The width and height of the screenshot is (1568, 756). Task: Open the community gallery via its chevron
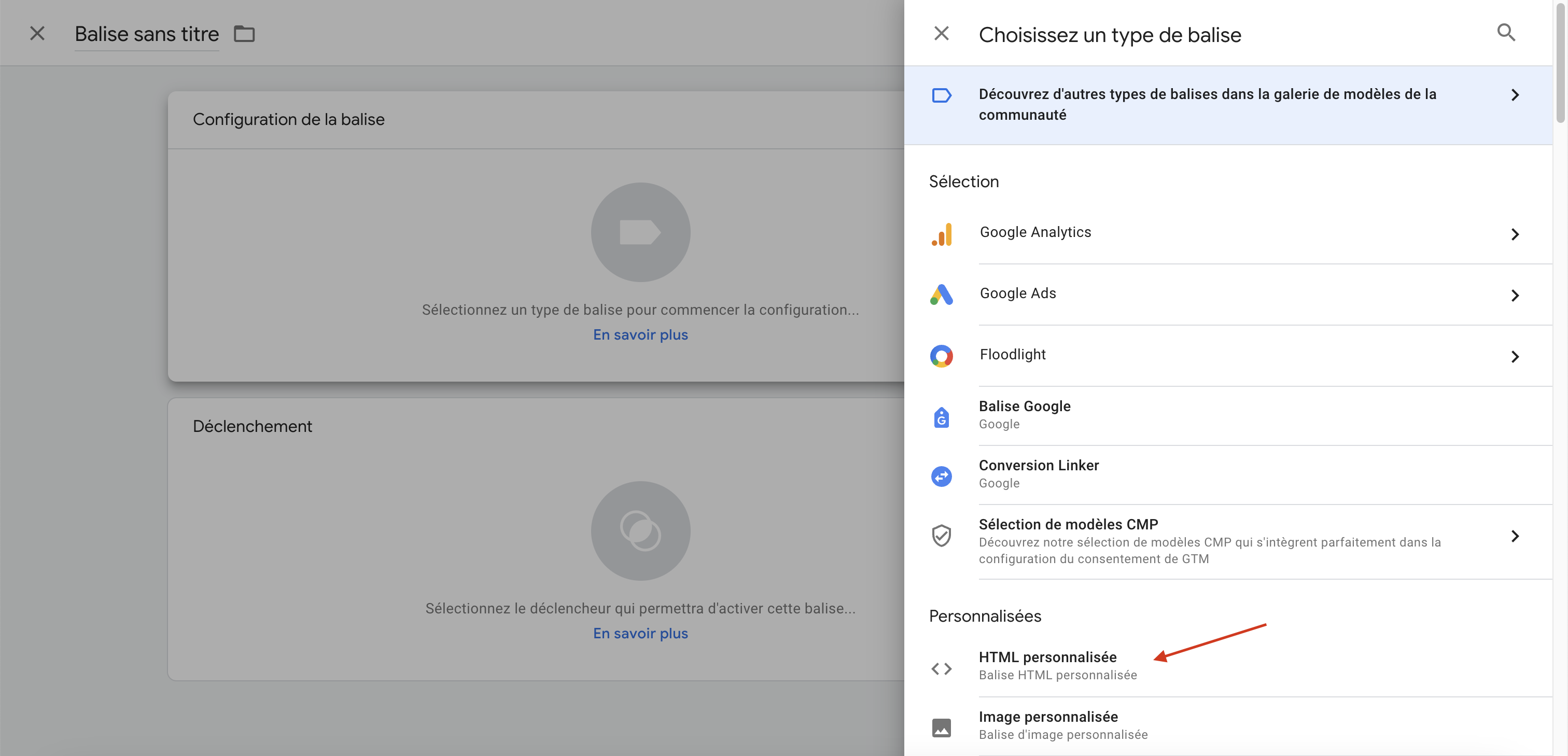1516,95
